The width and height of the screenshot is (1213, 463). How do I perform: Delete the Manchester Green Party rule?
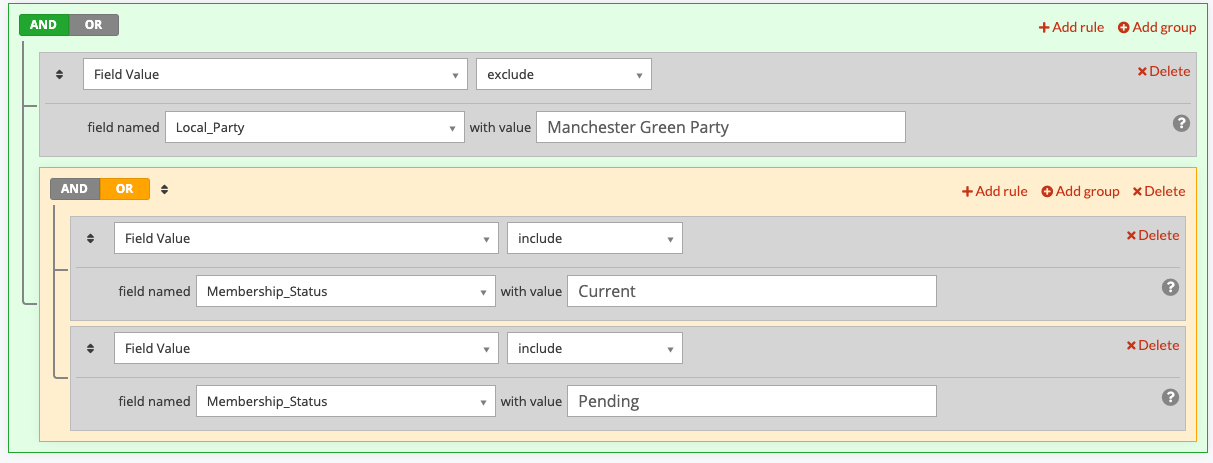(1163, 71)
